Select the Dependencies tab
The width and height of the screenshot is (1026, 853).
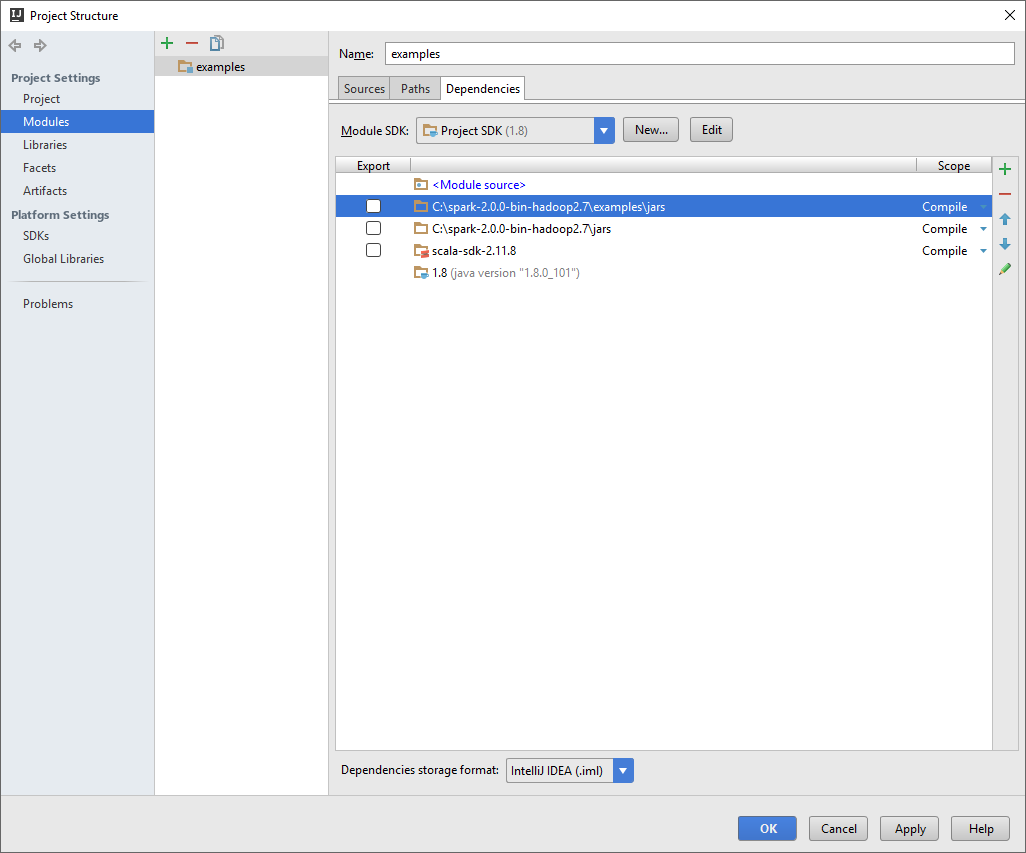click(x=482, y=88)
